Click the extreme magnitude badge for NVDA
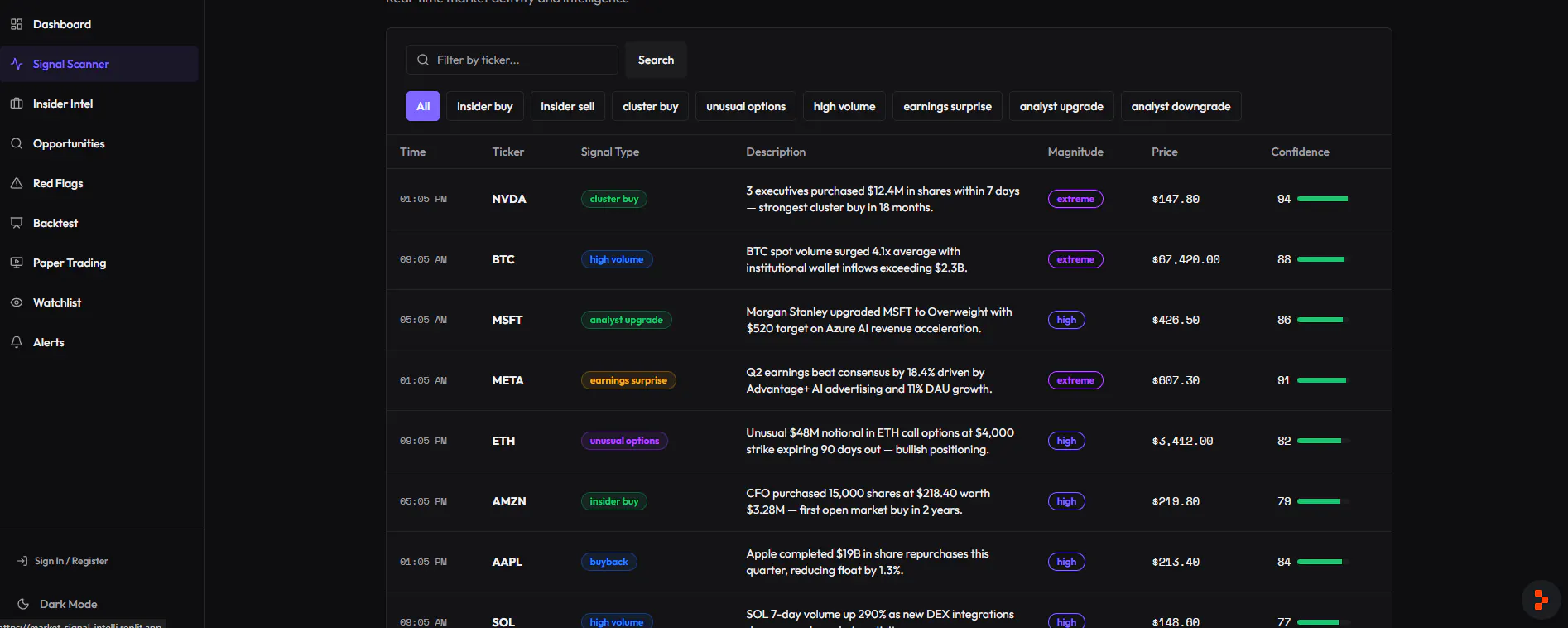Image resolution: width=1568 pixels, height=628 pixels. click(x=1075, y=199)
